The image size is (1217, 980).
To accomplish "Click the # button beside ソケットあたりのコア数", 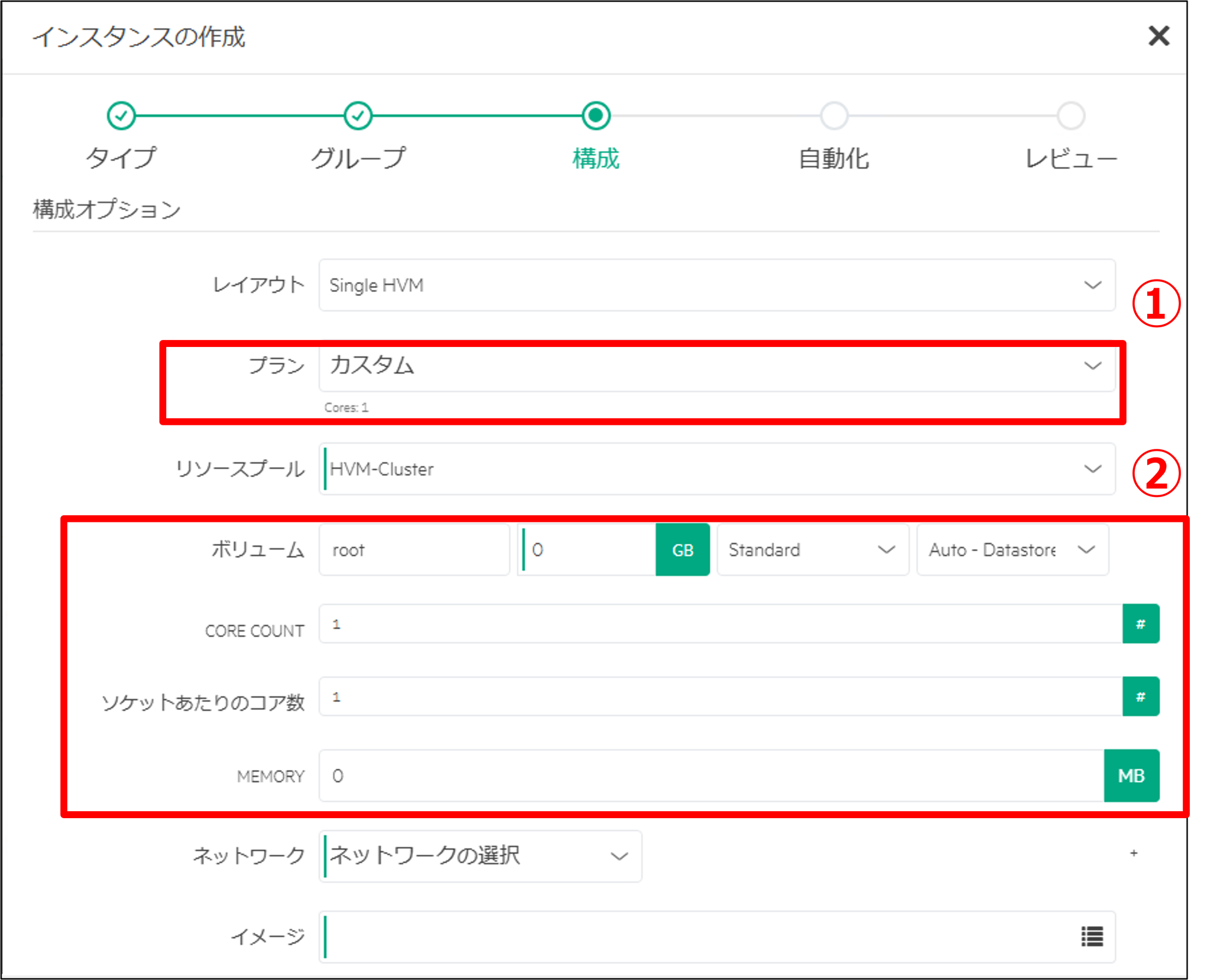I will [1140, 697].
